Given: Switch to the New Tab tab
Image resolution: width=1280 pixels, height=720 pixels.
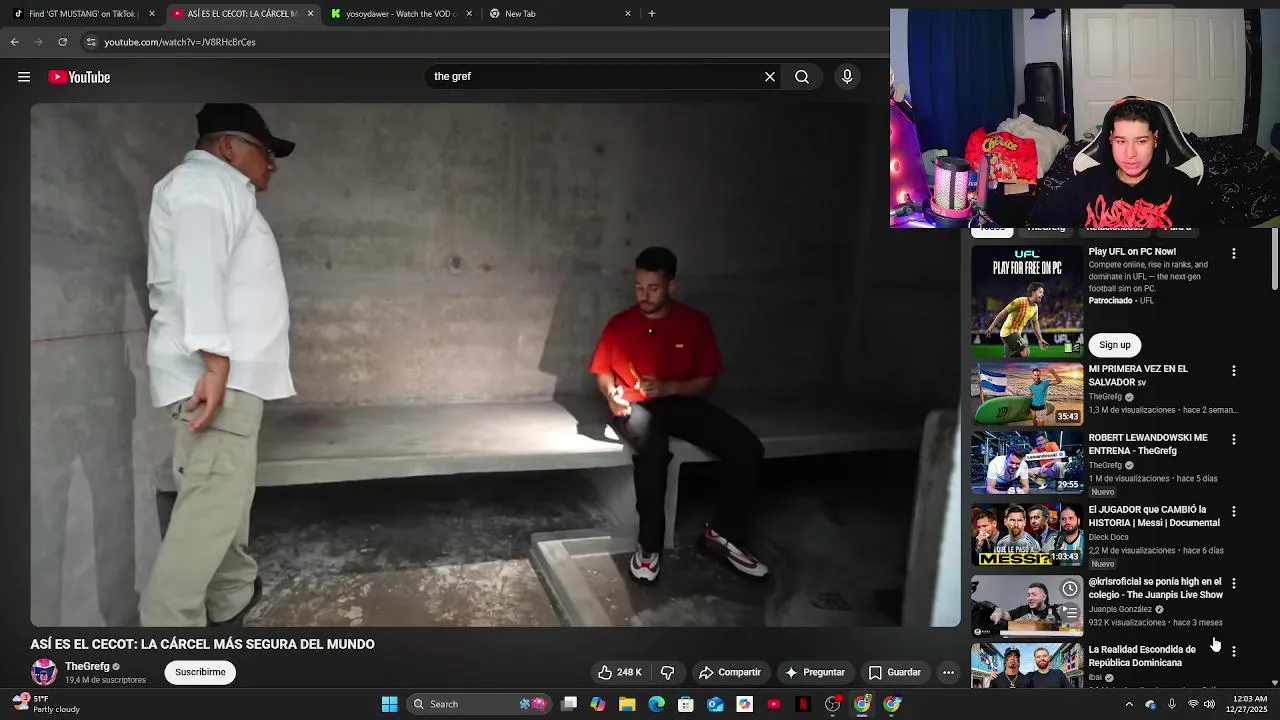Looking at the screenshot, I should tap(560, 14).
